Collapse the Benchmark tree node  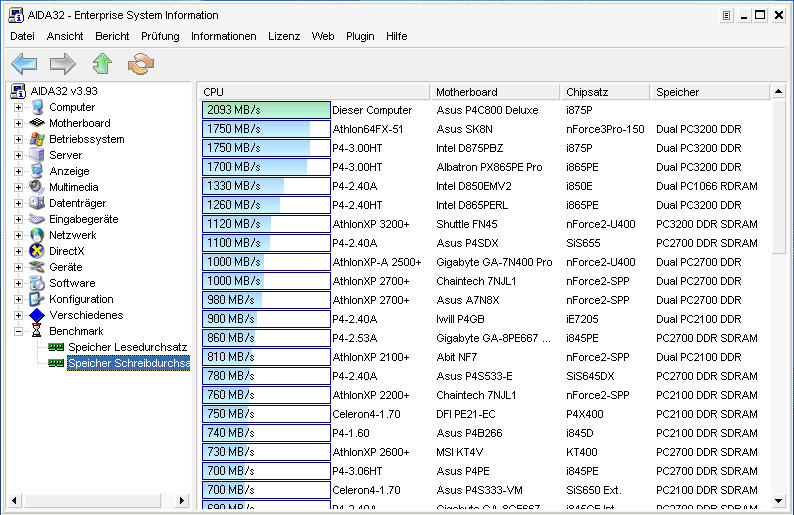pos(18,331)
